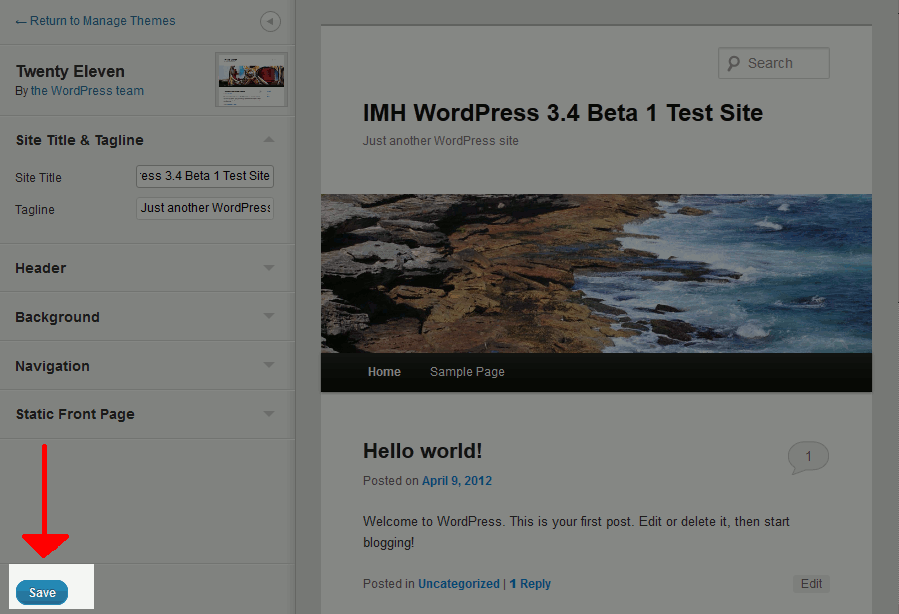Return to Manage Themes link
This screenshot has height=614, width=899.
tap(95, 21)
